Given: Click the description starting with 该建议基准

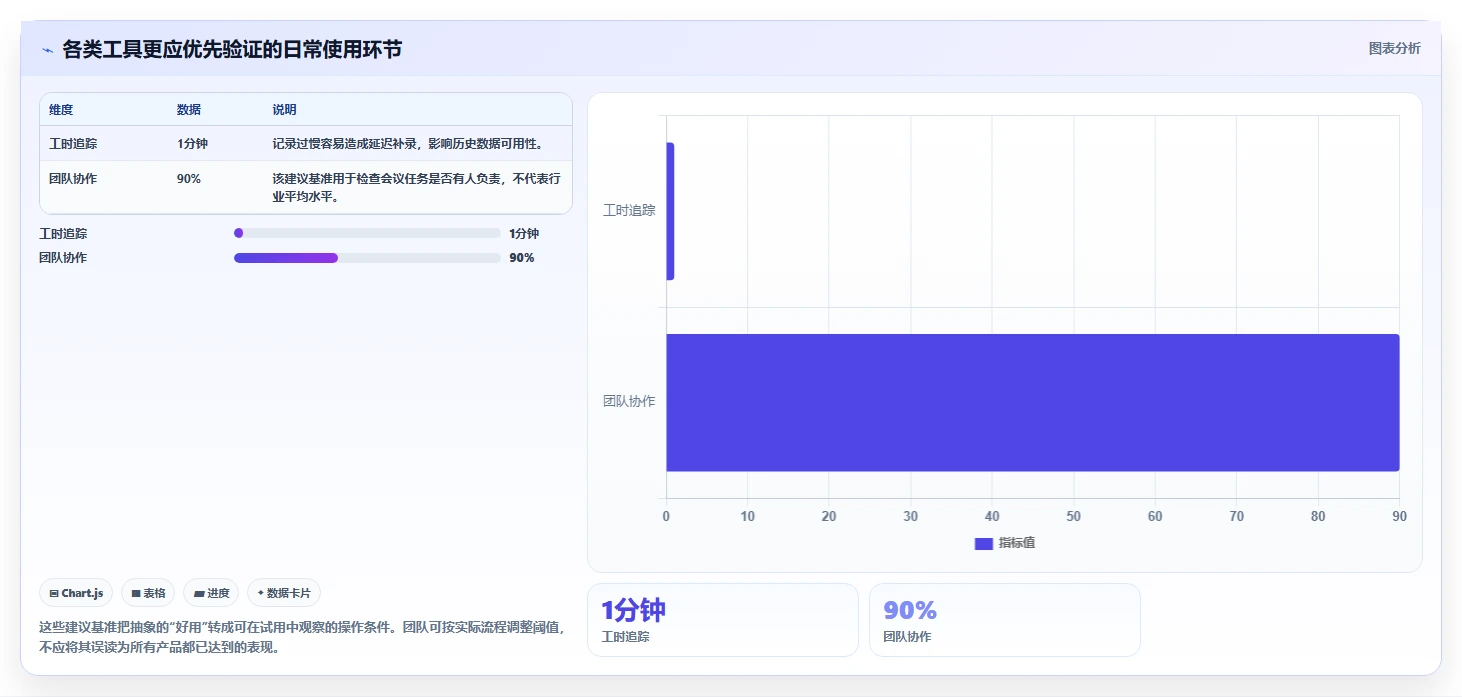Looking at the screenshot, I should (x=416, y=188).
